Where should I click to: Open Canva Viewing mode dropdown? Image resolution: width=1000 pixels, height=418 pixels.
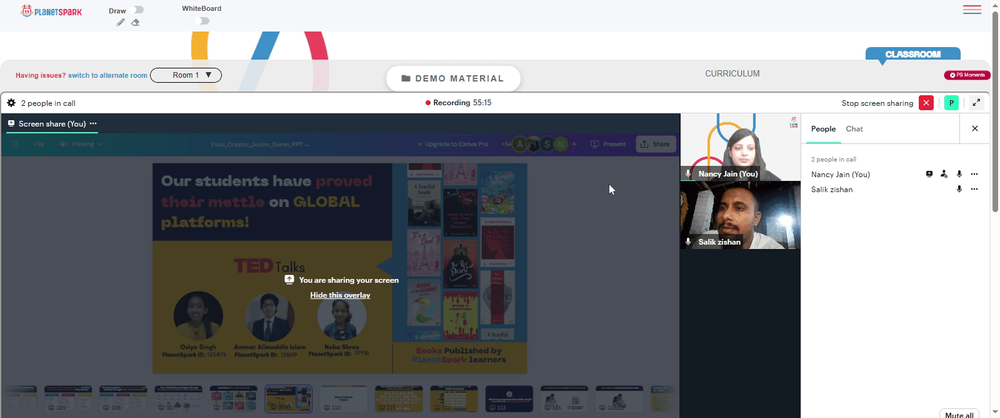[80, 144]
